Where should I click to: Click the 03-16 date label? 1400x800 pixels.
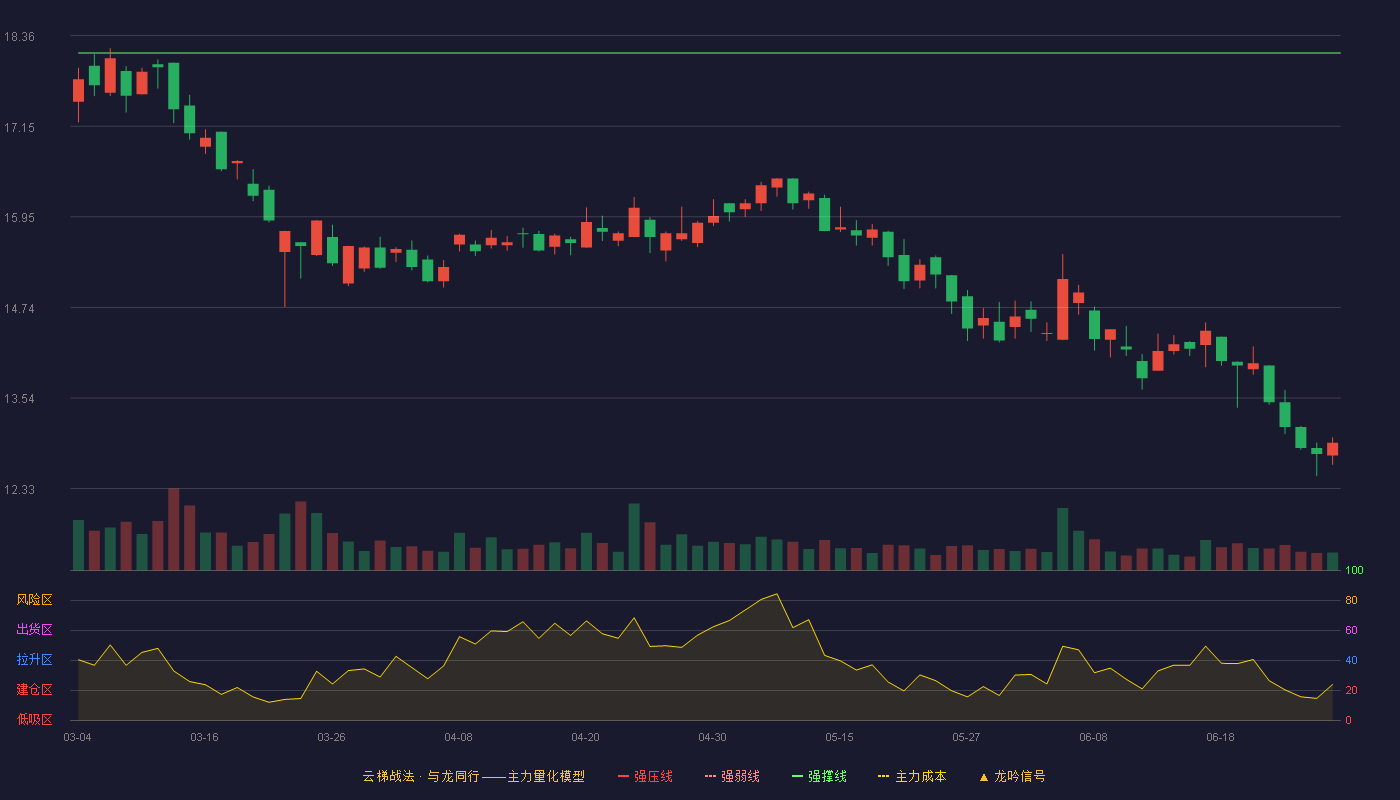coord(205,737)
